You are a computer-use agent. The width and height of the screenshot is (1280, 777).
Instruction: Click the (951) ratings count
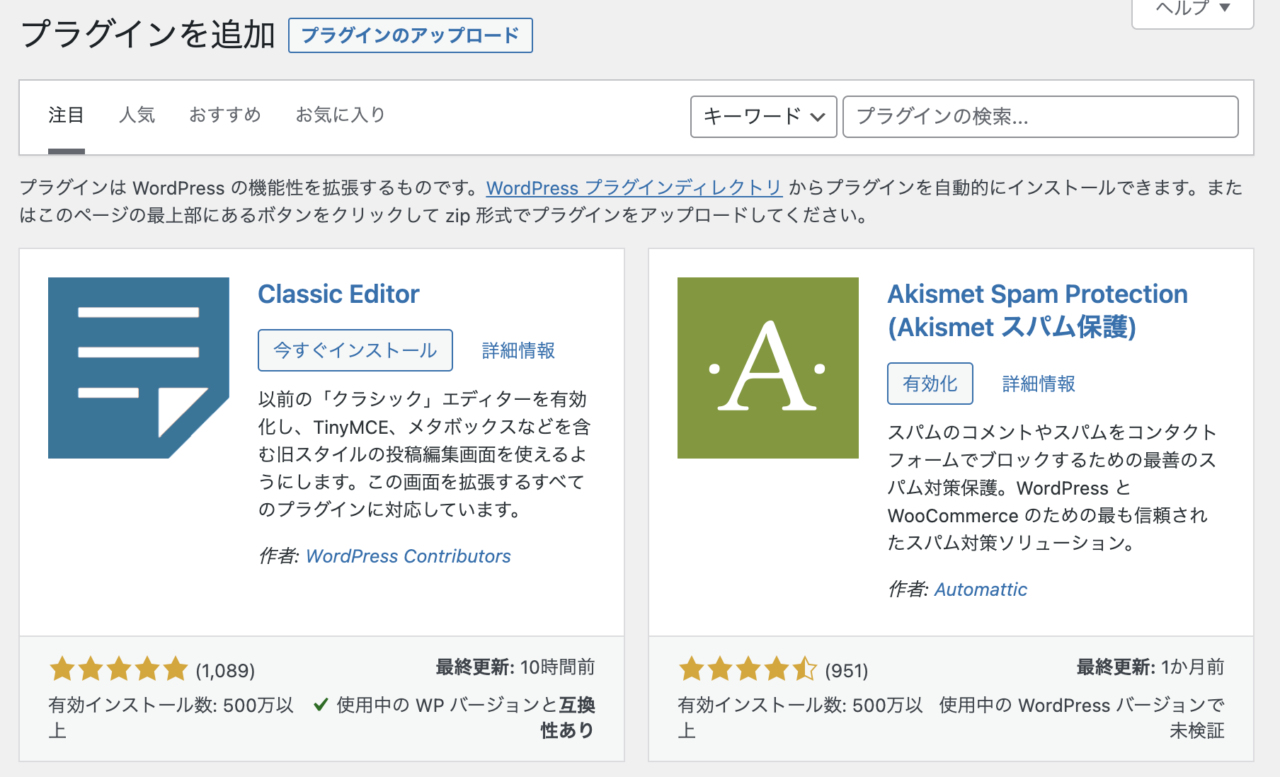click(x=846, y=670)
